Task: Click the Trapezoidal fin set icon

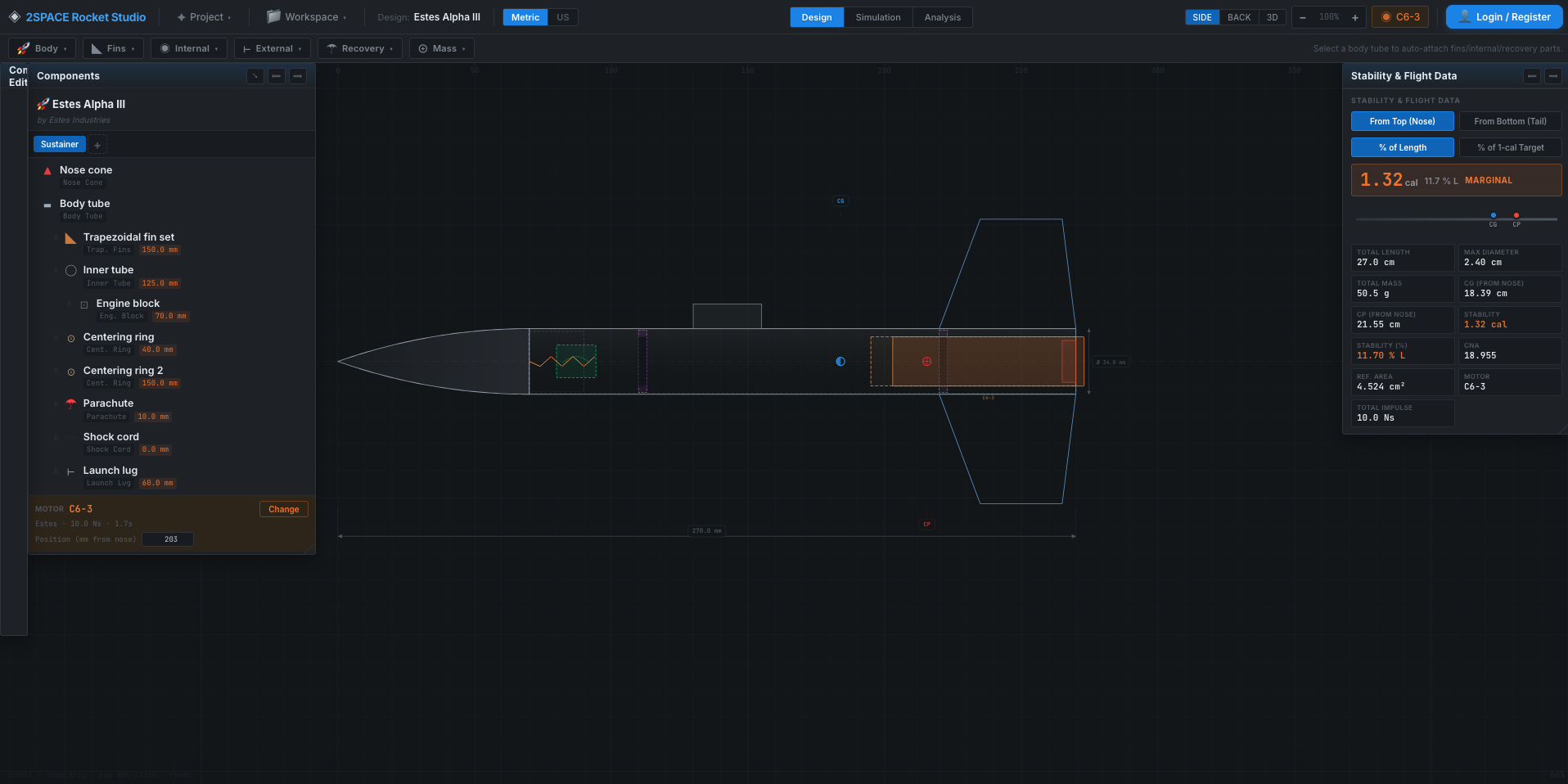Action: [x=71, y=238]
